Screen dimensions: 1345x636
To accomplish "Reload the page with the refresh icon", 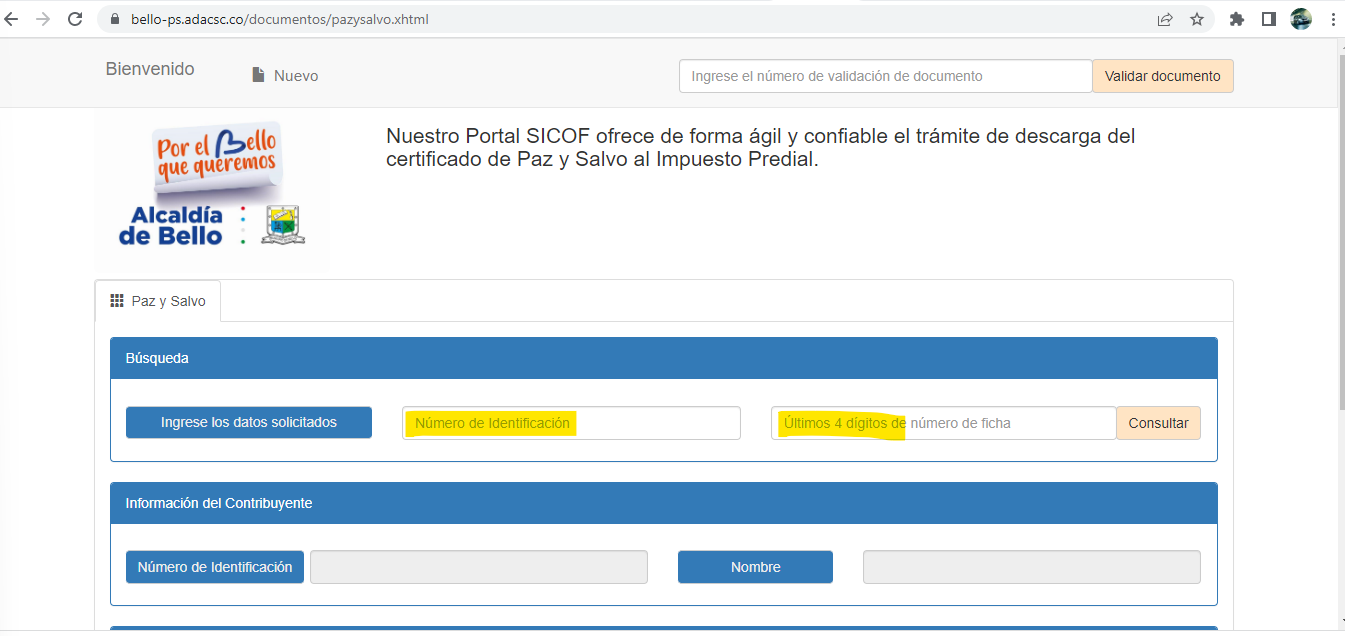I will point(75,19).
